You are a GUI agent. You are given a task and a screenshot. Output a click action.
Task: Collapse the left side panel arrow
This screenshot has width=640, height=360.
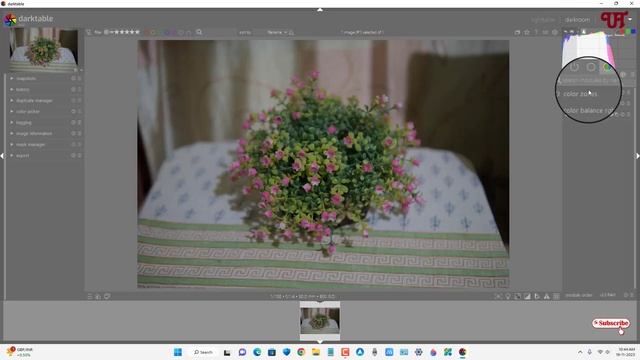pos(2,156)
